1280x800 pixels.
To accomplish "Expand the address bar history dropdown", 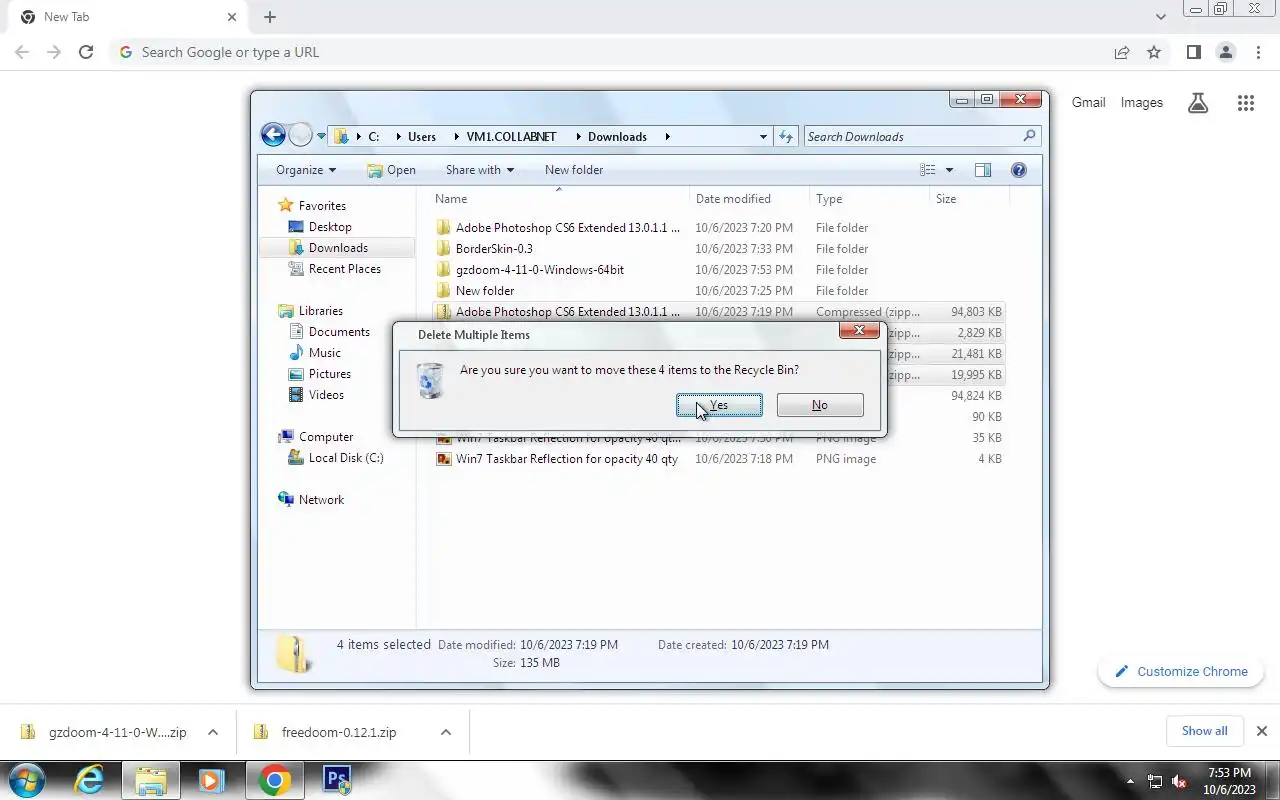I will tap(763, 136).
